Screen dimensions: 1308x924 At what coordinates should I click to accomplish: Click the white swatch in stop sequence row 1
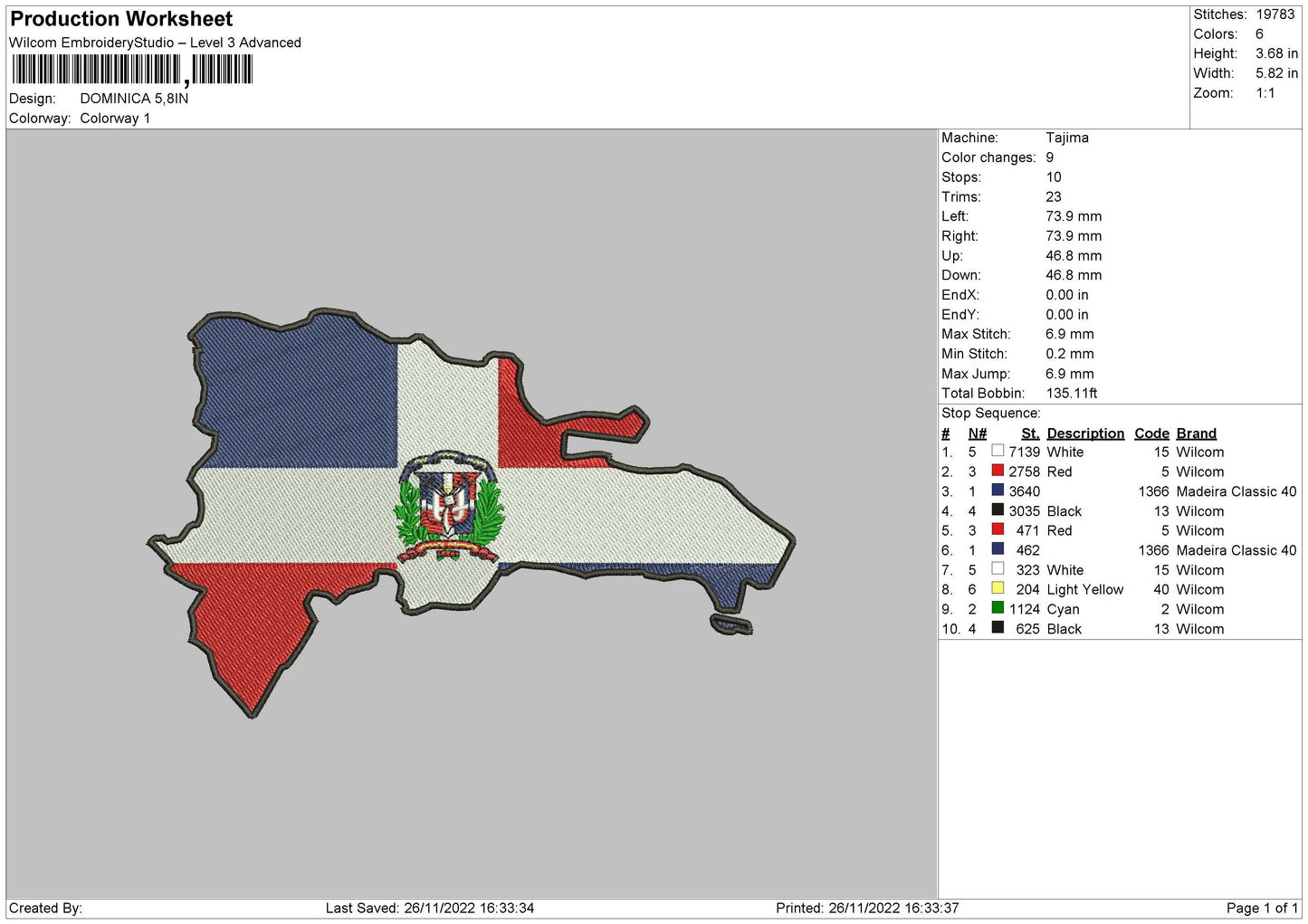click(998, 451)
